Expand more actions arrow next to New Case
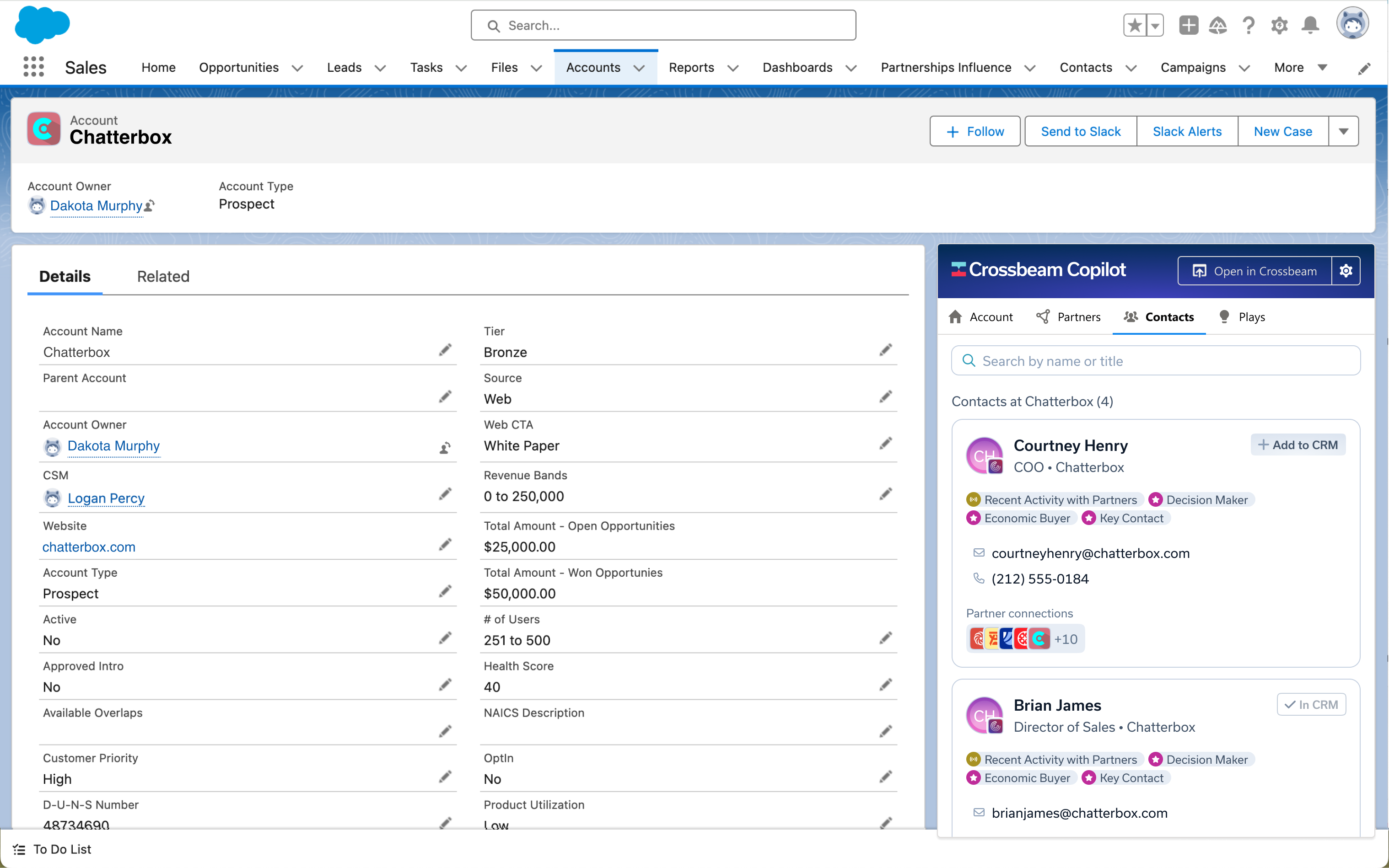 tap(1343, 131)
